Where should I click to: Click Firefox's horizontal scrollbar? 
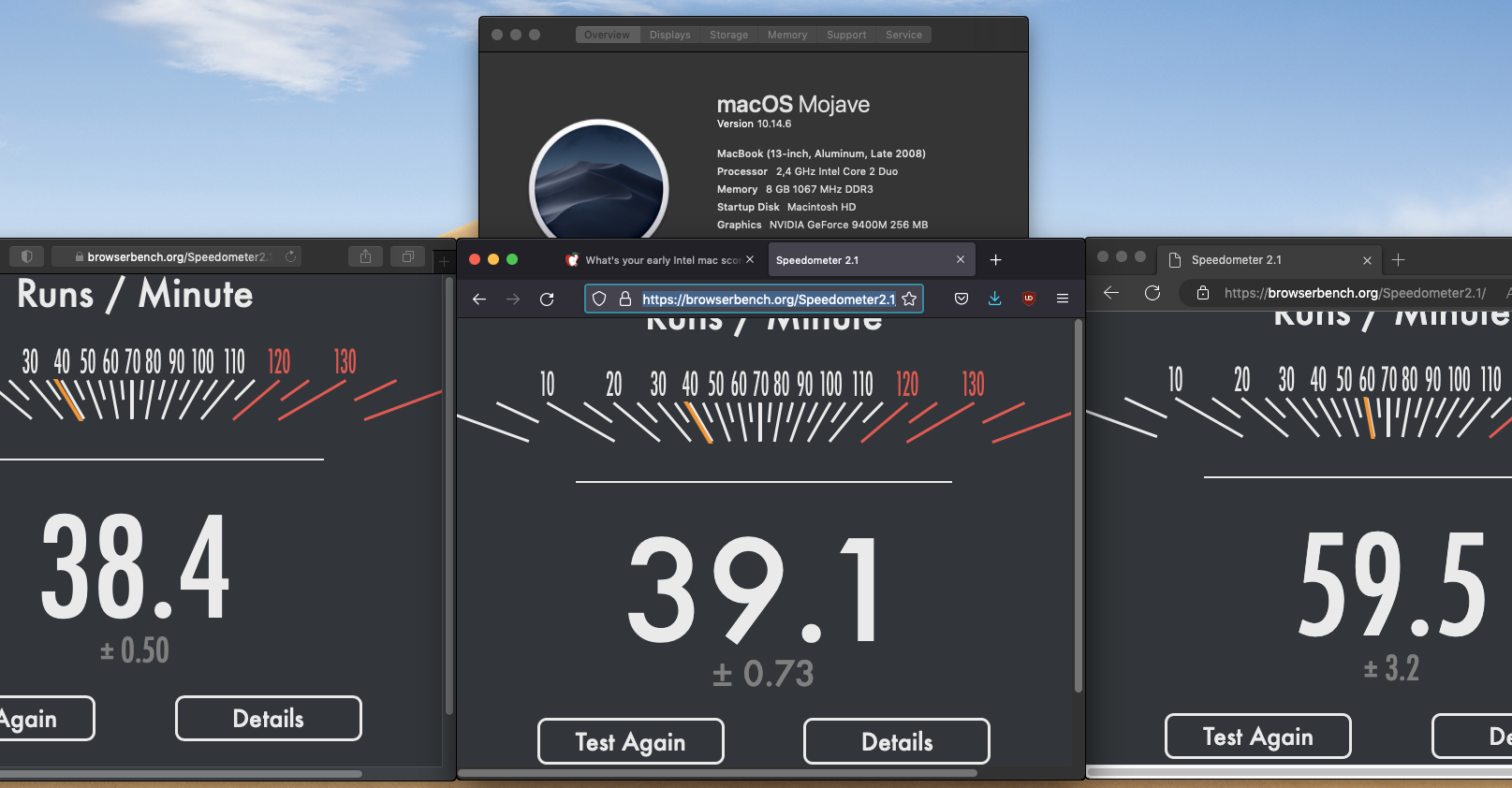[717, 773]
